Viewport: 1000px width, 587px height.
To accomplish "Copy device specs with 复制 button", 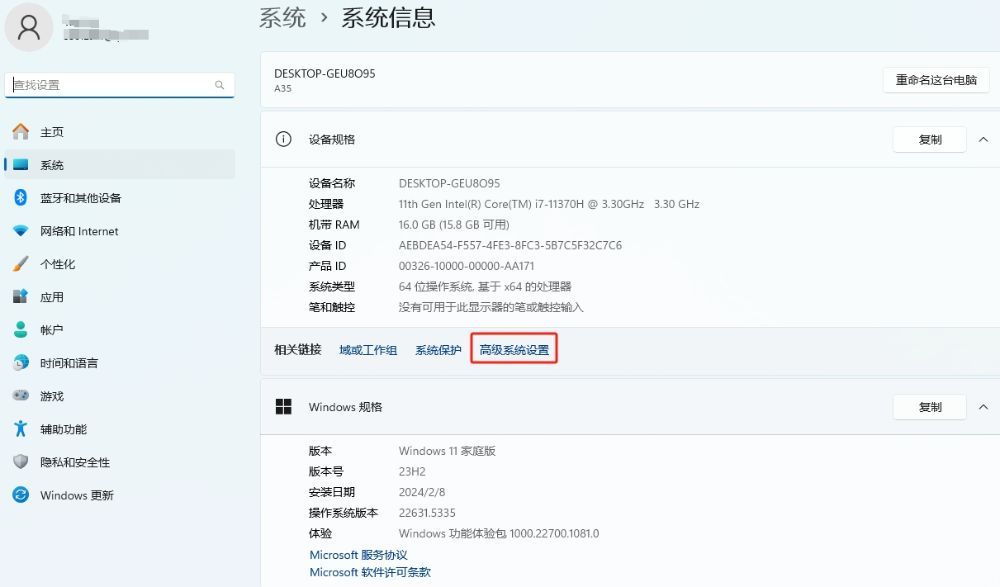I will click(x=930, y=139).
